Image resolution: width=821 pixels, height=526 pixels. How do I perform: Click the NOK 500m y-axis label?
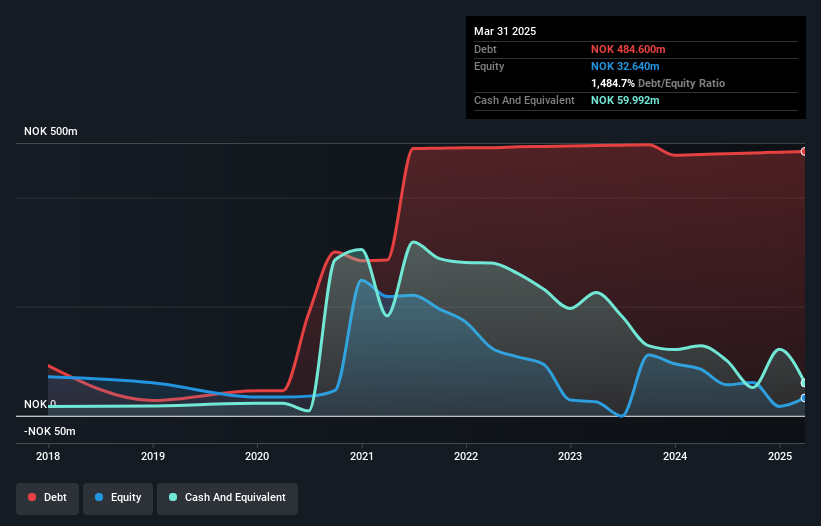pos(51,131)
